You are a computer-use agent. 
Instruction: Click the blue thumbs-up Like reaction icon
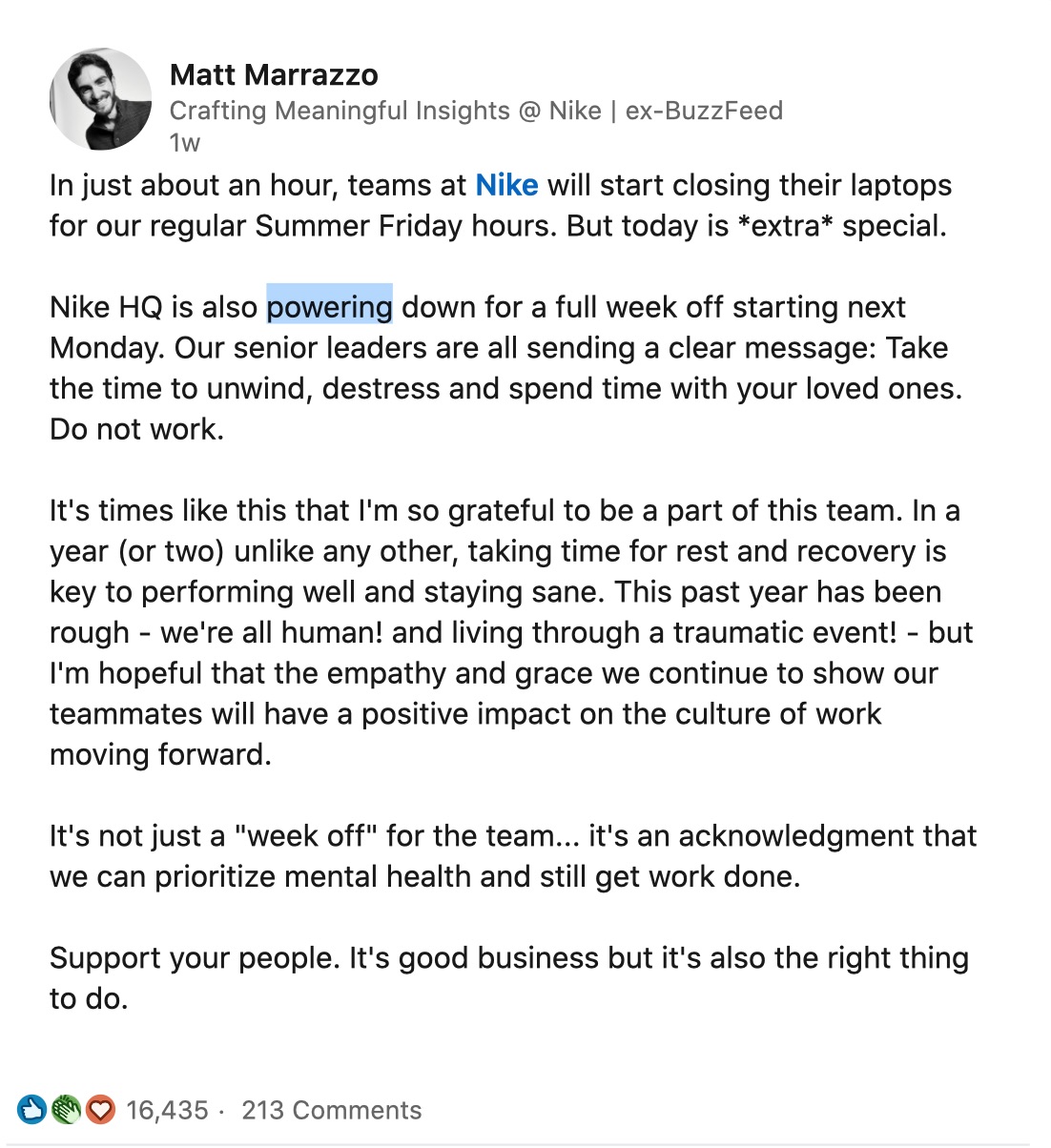click(x=32, y=1109)
